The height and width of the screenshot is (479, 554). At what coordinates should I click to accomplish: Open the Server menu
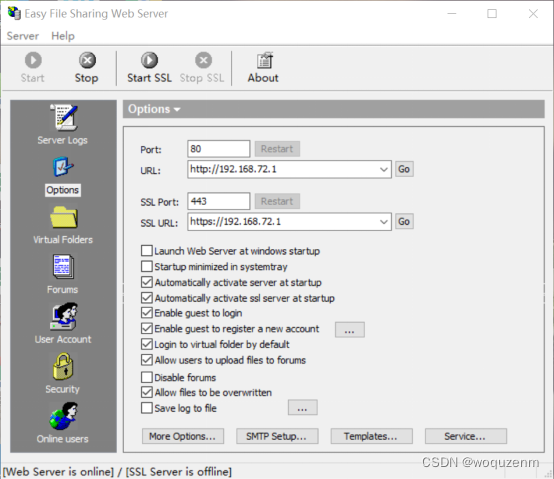[x=23, y=36]
